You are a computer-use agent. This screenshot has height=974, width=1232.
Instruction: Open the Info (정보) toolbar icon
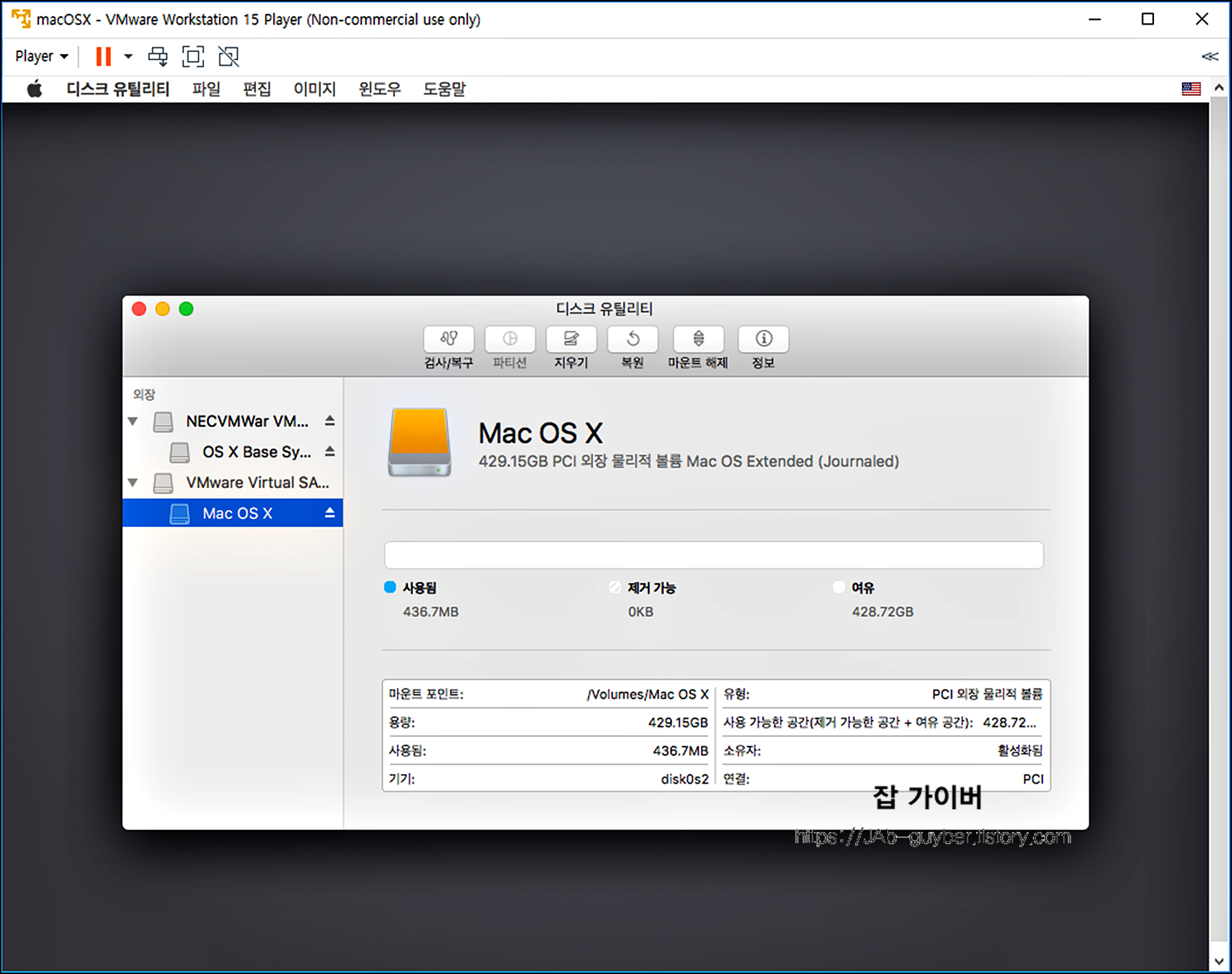(763, 339)
